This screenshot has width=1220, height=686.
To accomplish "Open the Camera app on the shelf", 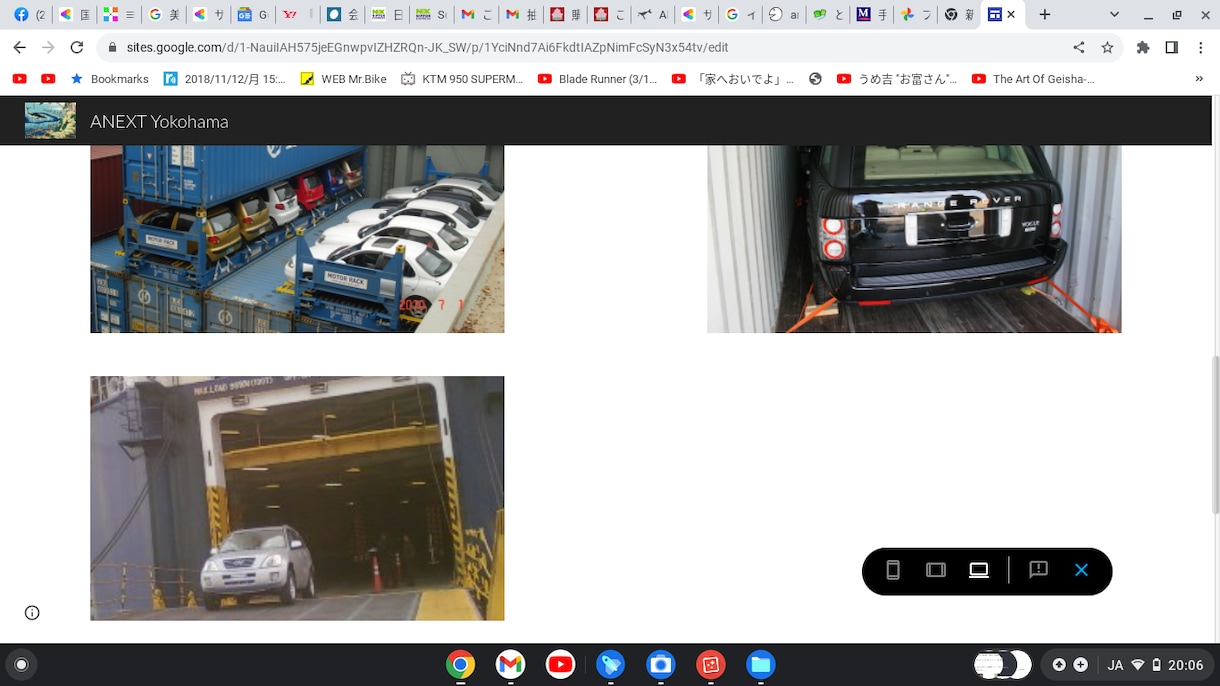I will [x=660, y=665].
